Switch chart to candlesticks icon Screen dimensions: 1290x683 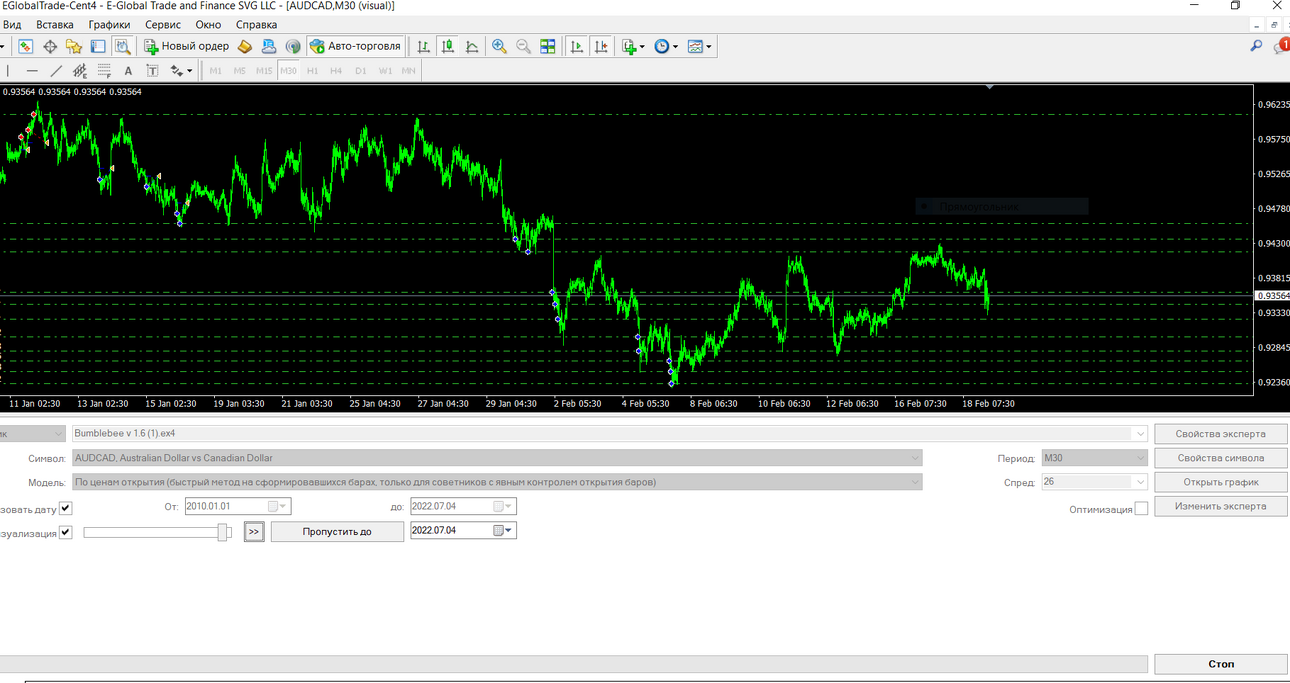[x=448, y=46]
